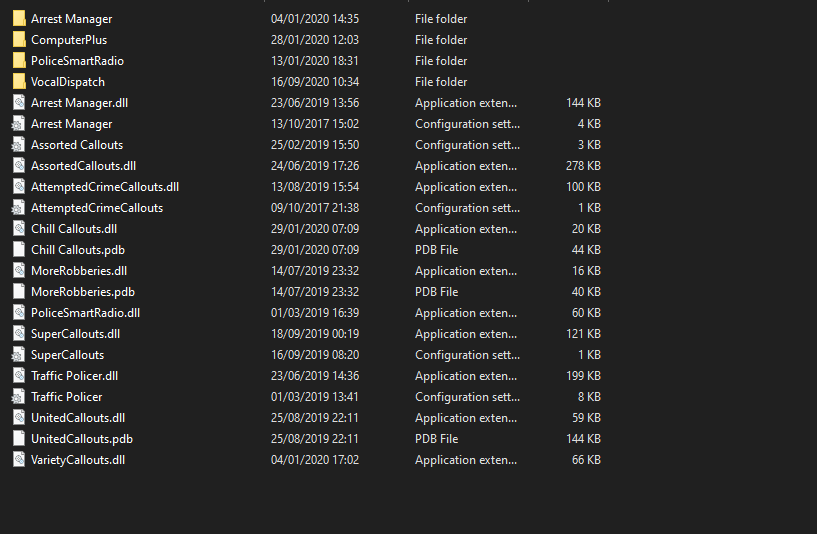Click the Chill Callouts.pdb file icon
The image size is (817, 534).
19,250
